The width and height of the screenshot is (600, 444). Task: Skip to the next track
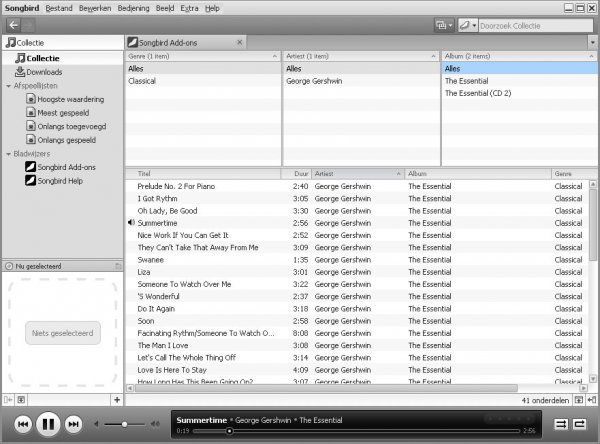tap(73, 424)
